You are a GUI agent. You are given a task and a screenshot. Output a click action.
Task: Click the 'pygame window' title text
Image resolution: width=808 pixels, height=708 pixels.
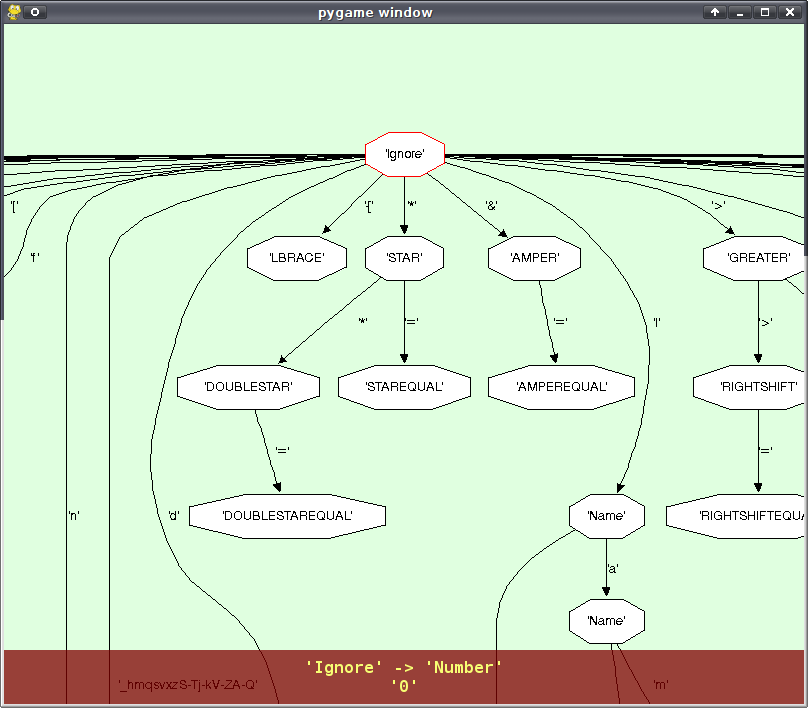pyautogui.click(x=375, y=12)
